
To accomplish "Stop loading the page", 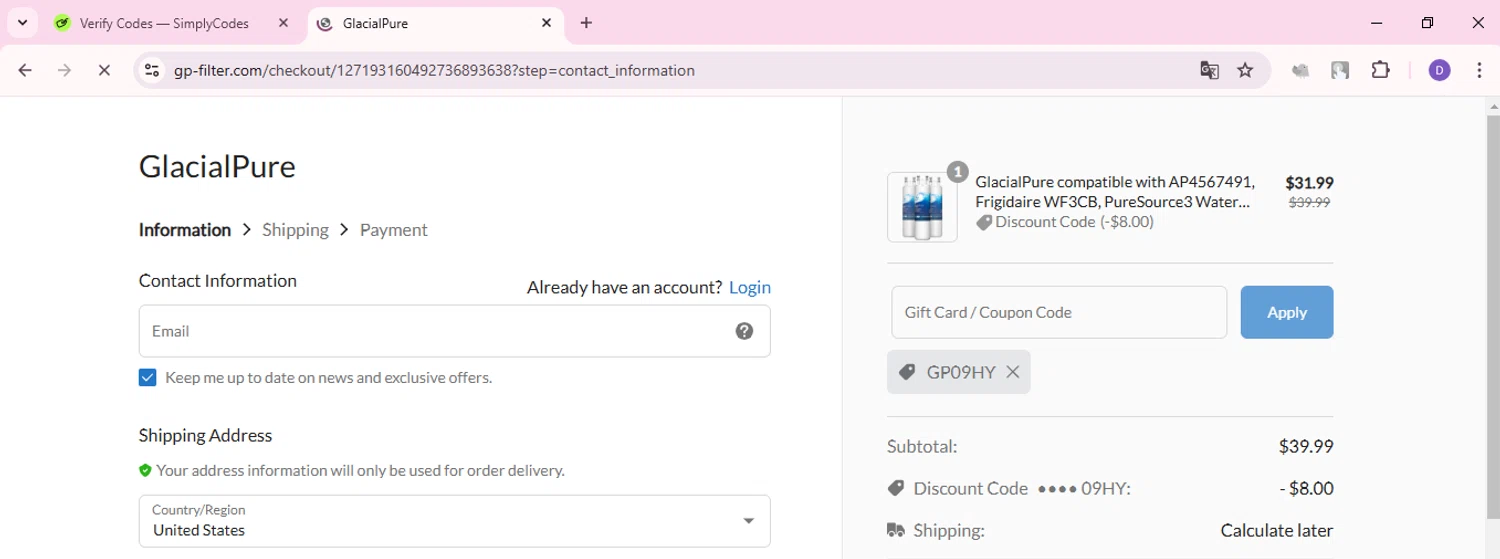I will click(x=104, y=70).
